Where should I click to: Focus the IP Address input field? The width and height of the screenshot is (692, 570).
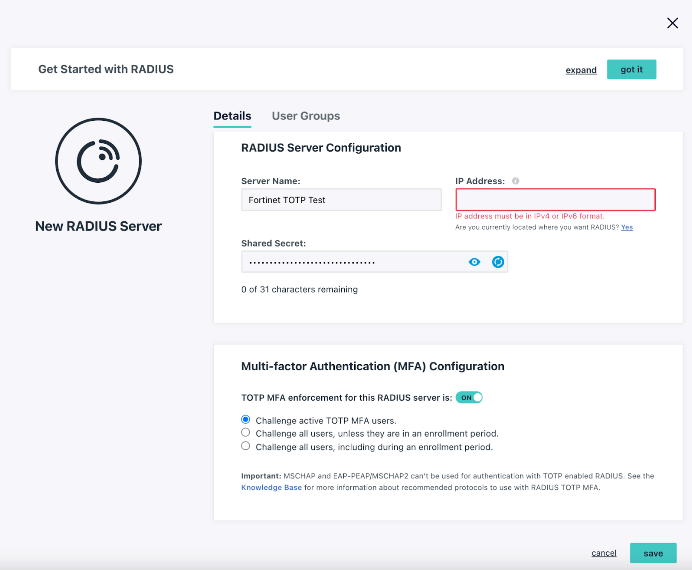(555, 200)
